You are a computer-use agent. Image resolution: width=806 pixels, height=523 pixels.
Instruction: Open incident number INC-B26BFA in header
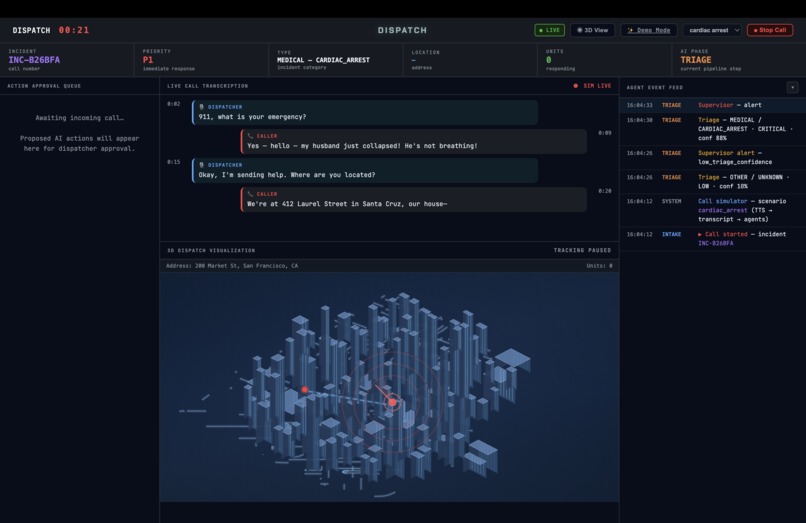34,60
